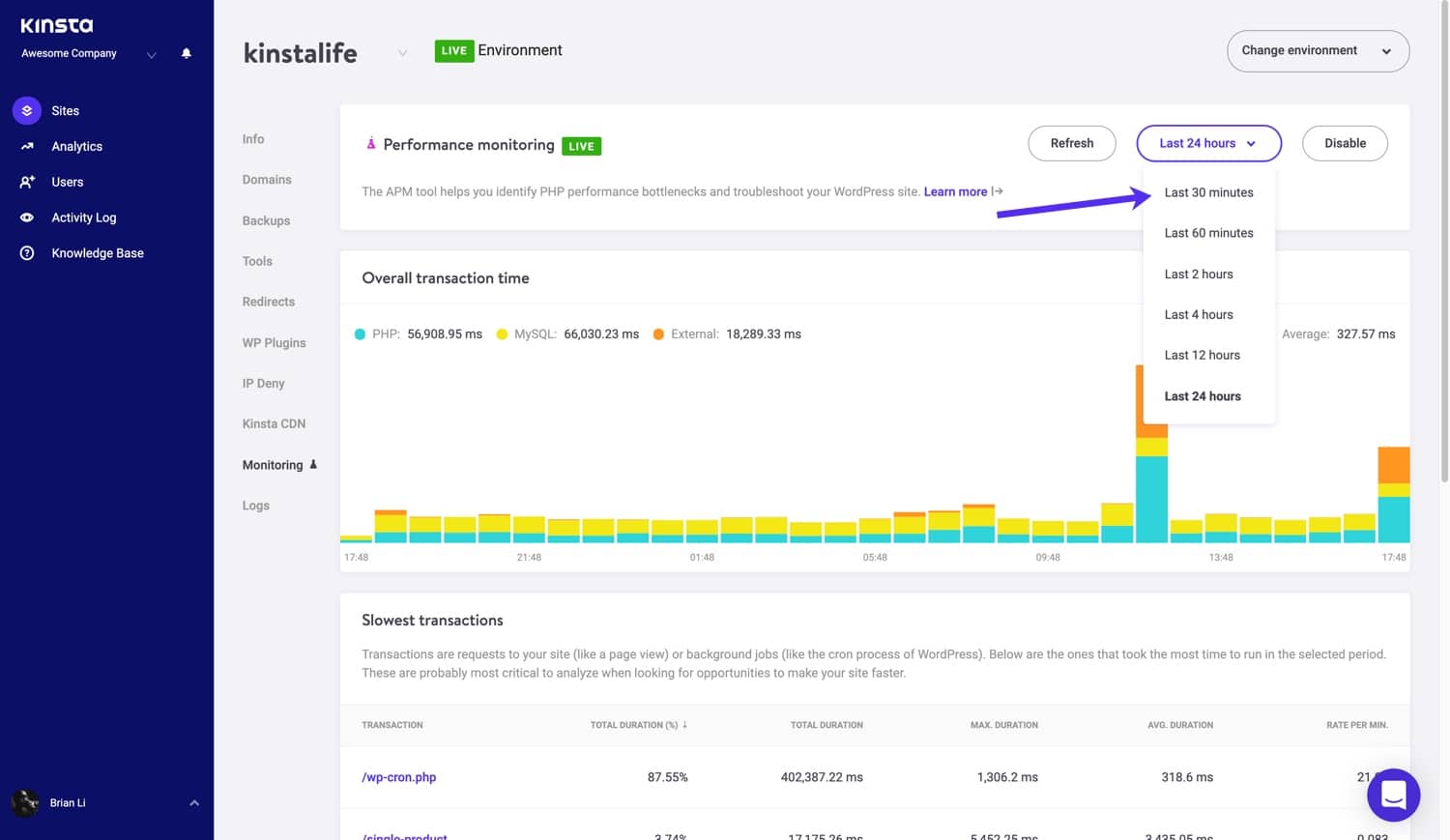1450x840 pixels.
Task: Open the chat support widget
Action: 1393,795
